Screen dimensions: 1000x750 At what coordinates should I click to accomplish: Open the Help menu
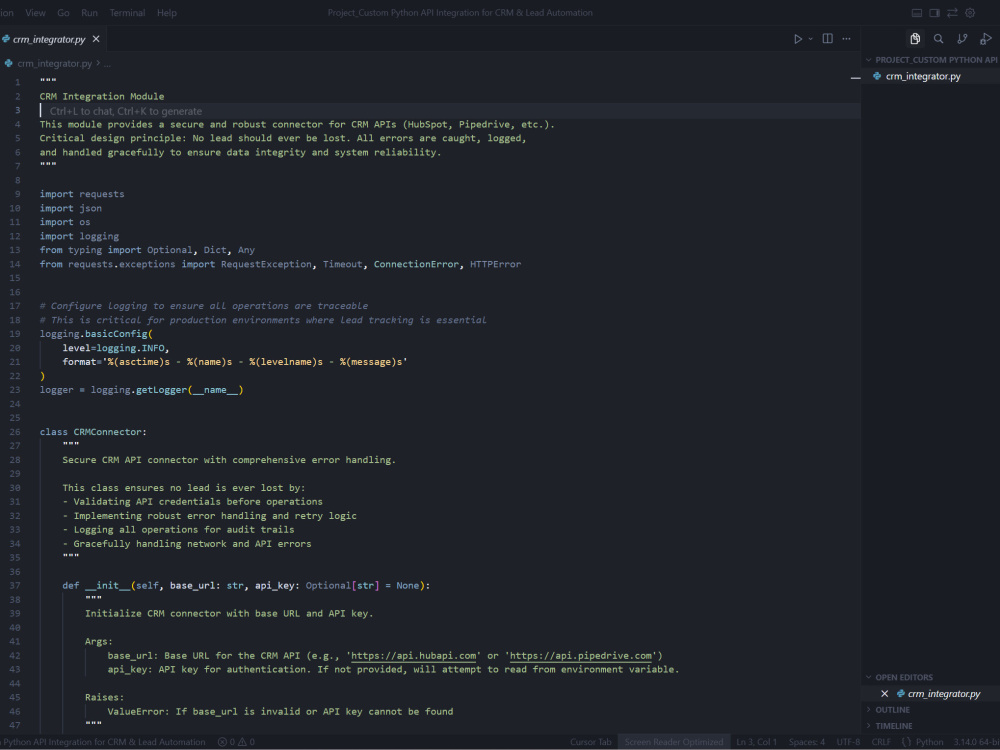[167, 13]
